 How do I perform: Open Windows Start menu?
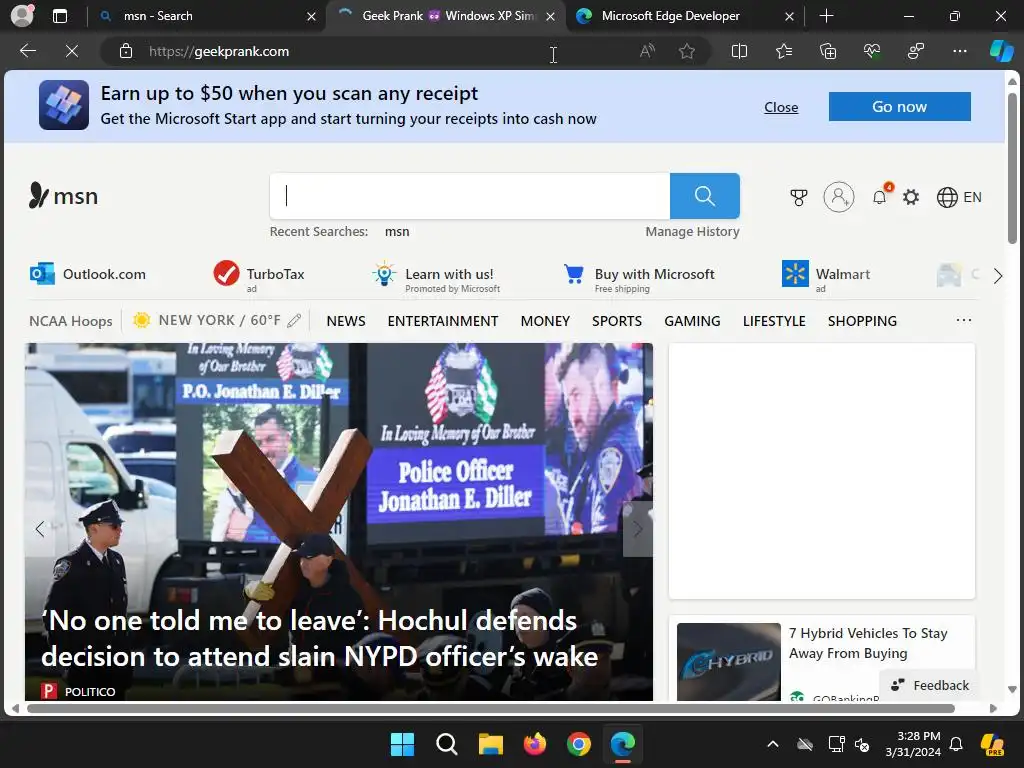pyautogui.click(x=402, y=744)
